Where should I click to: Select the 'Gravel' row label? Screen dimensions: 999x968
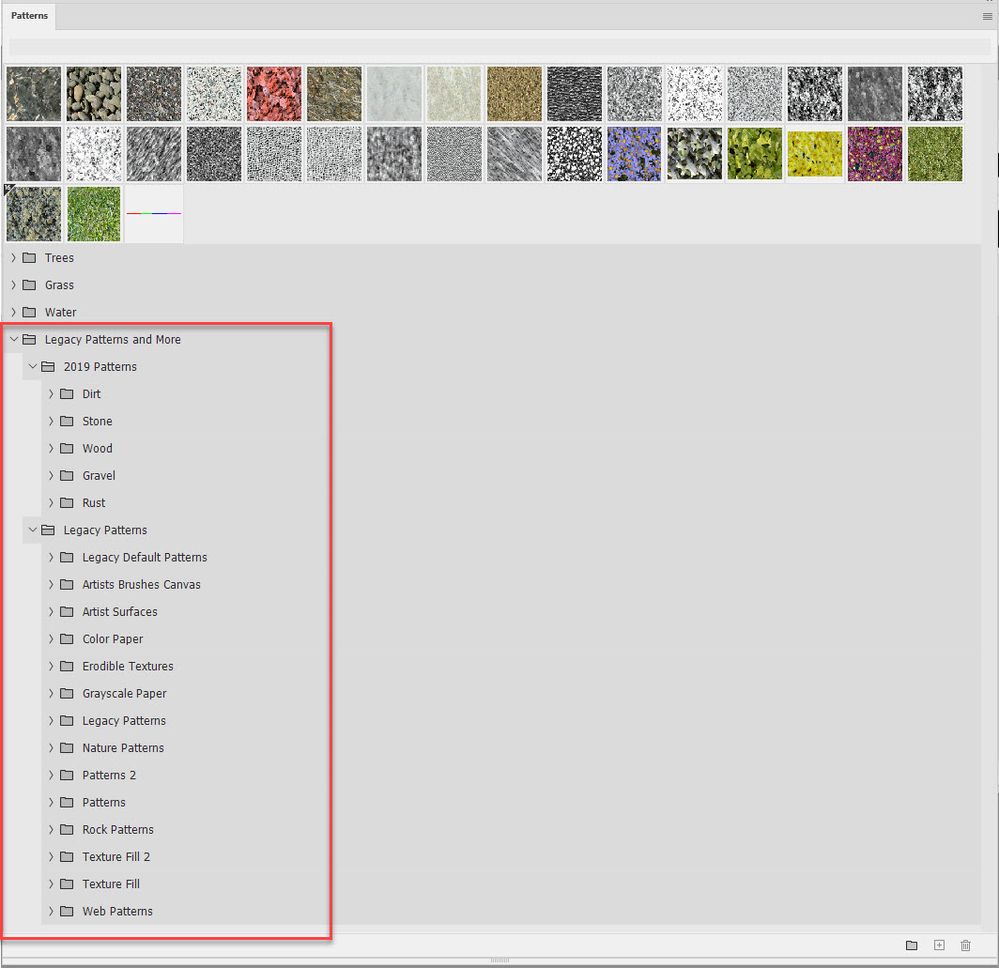pyautogui.click(x=99, y=475)
